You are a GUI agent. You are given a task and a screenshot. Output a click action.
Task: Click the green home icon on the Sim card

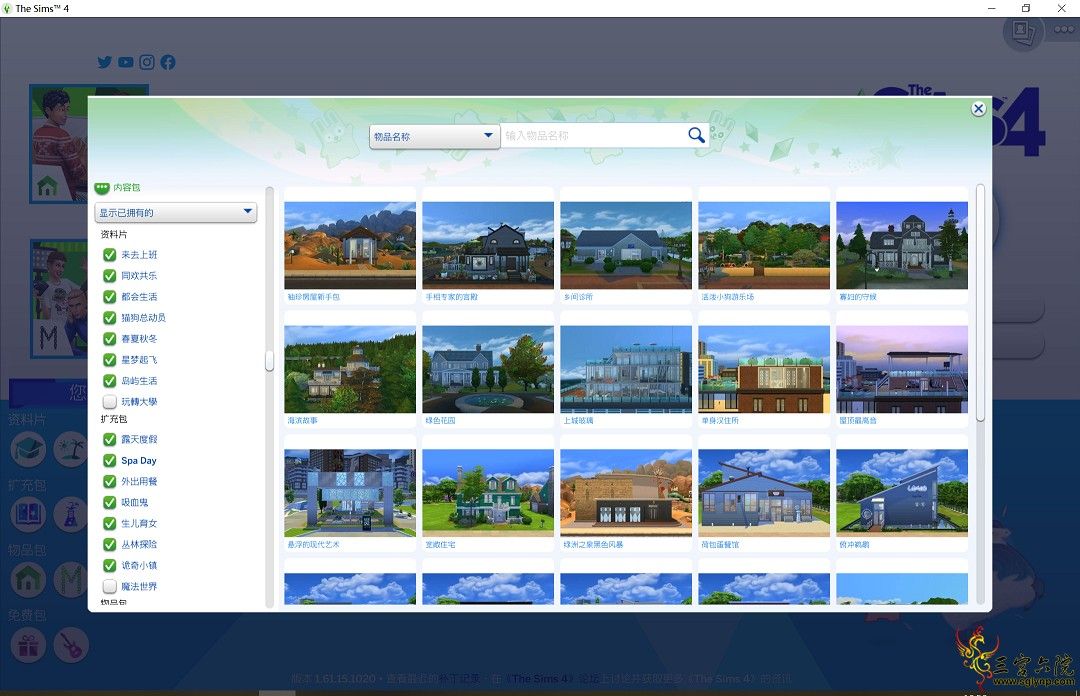point(48,186)
